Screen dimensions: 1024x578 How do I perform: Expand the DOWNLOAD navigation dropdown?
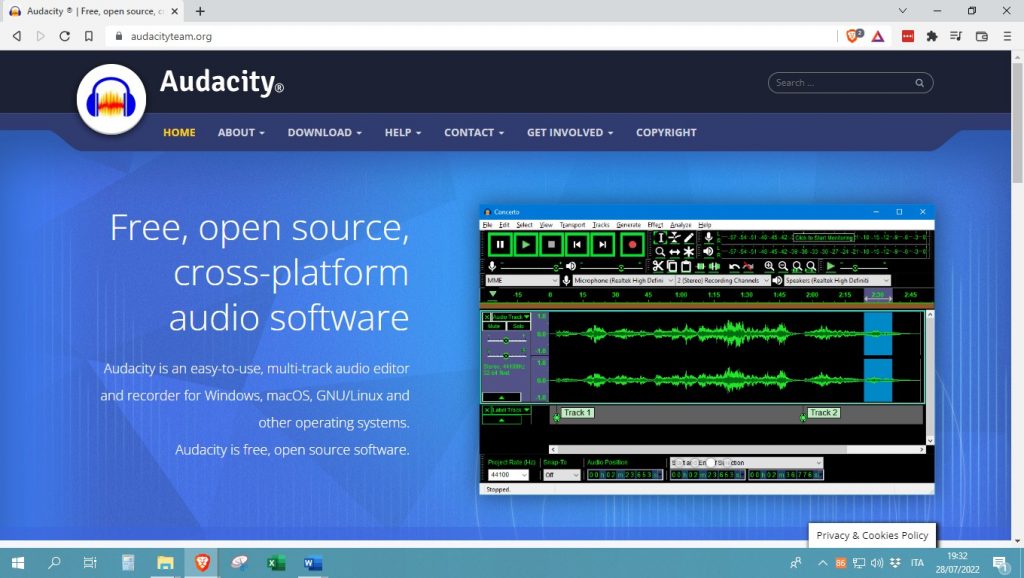[324, 132]
